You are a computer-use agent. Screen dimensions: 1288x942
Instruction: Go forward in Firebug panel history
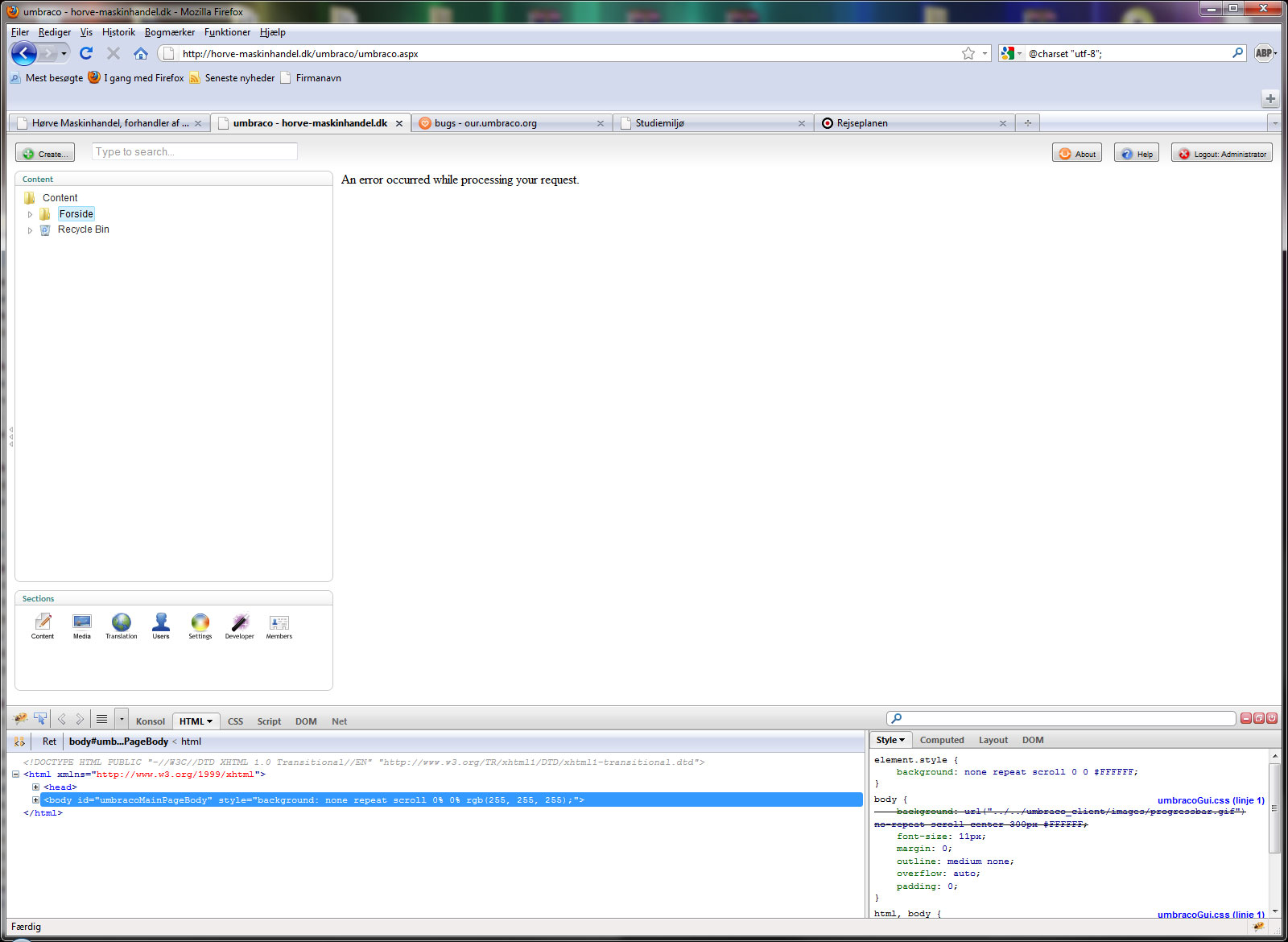[80, 719]
